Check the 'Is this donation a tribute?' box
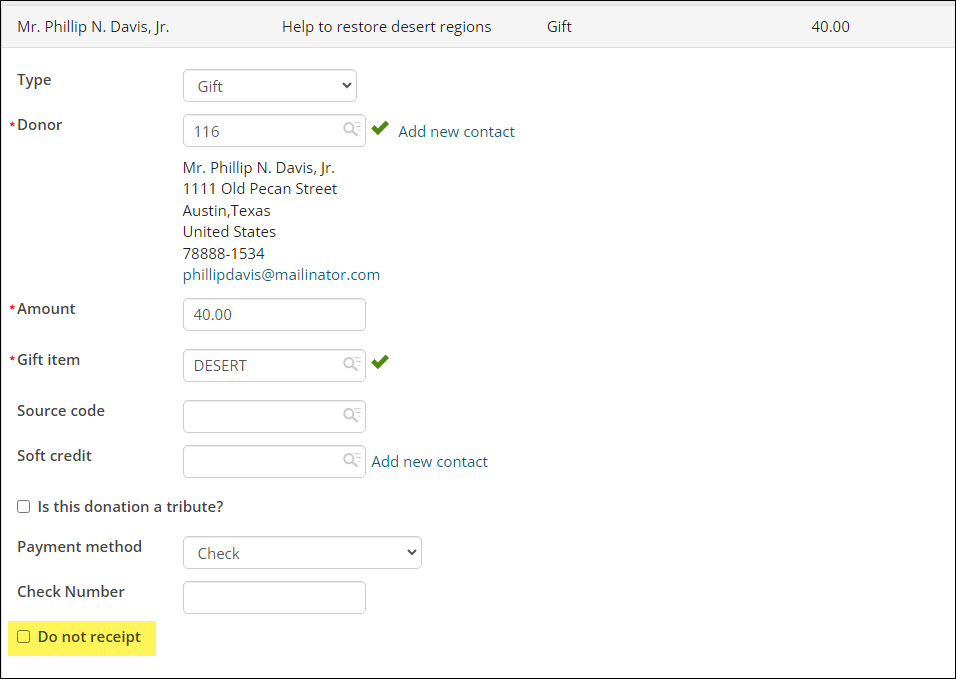 24,507
